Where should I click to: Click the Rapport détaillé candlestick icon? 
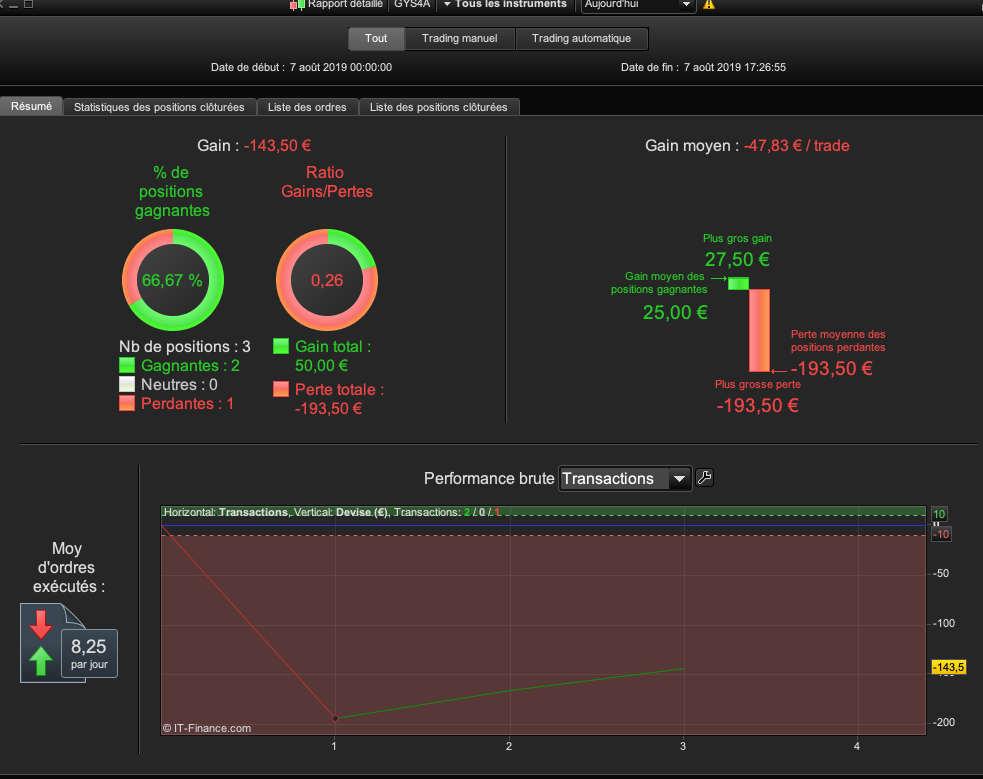click(297, 5)
